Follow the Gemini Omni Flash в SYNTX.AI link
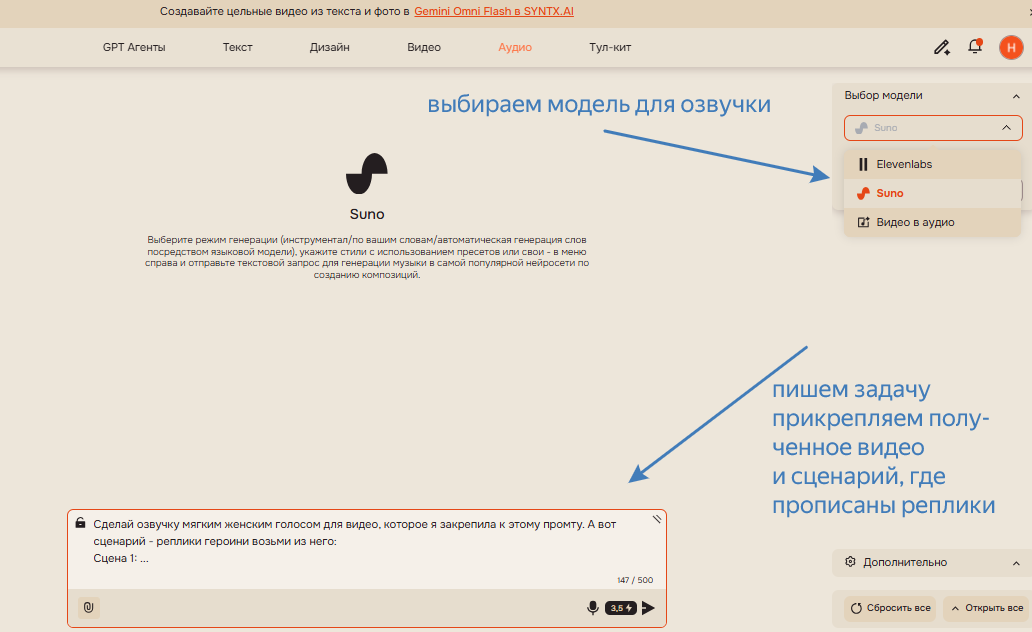Screen dimensions: 1032x632 click(494, 11)
